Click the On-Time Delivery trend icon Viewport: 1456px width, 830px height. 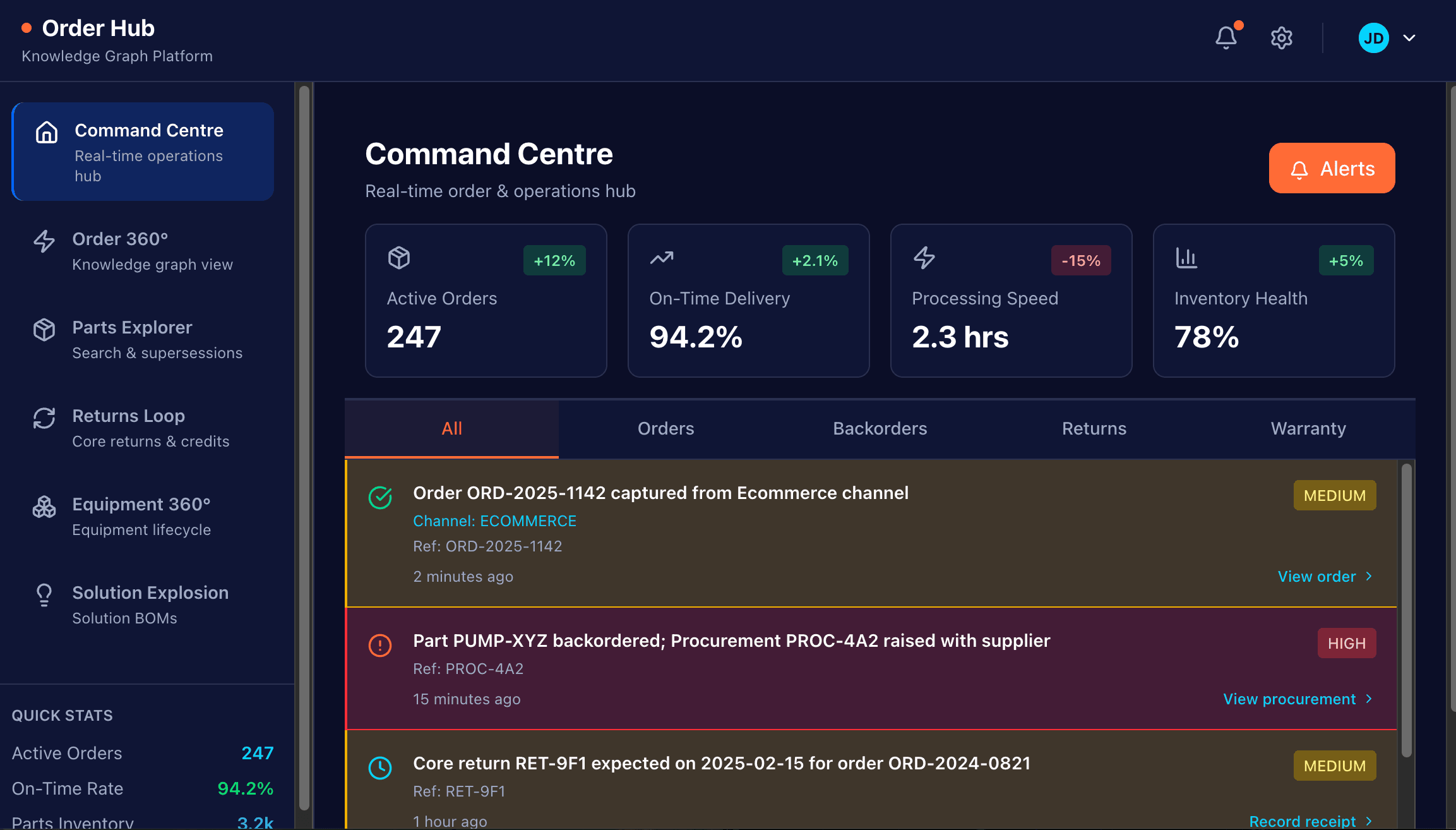662,258
